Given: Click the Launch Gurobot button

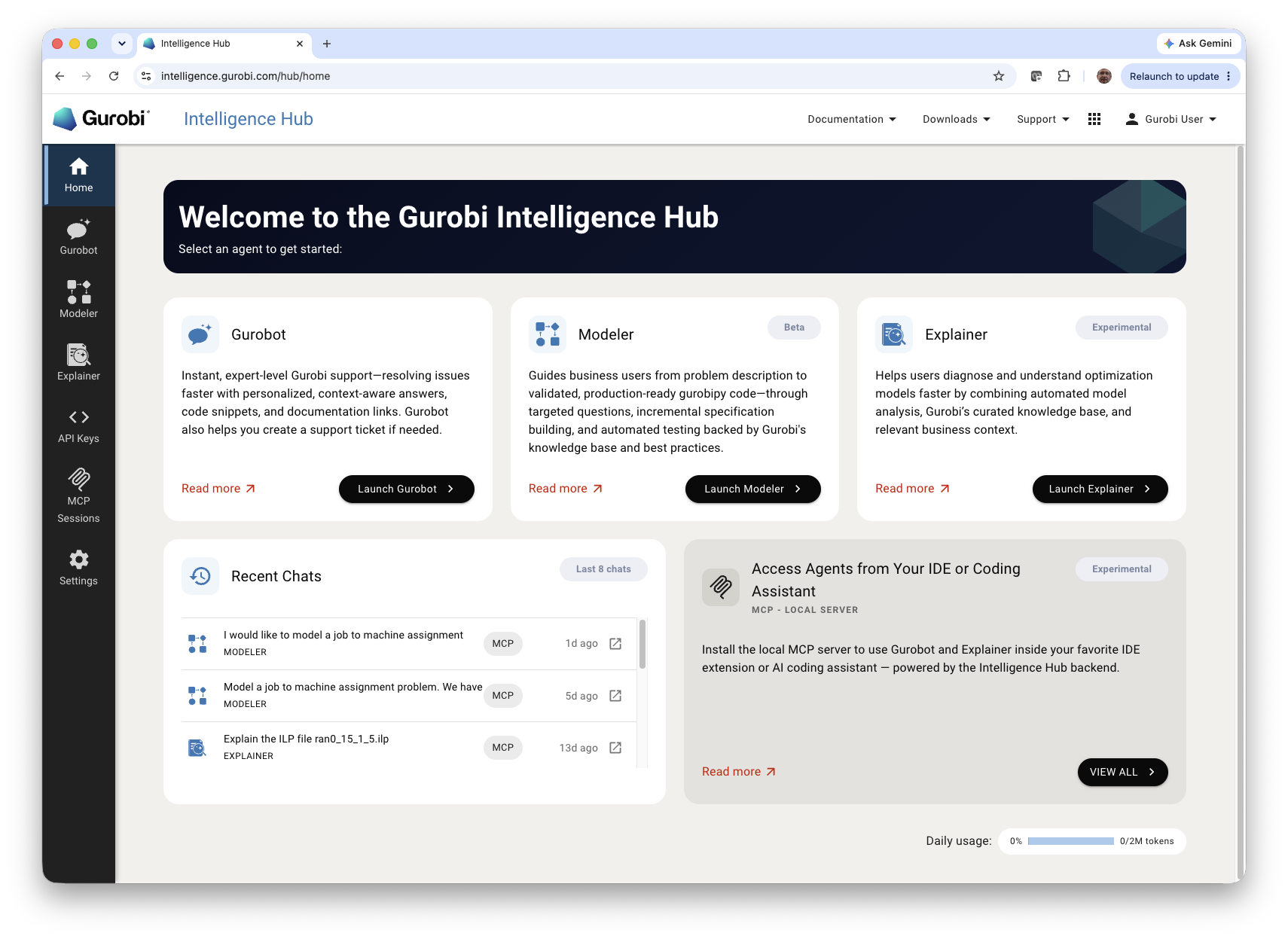Looking at the screenshot, I should click(407, 489).
